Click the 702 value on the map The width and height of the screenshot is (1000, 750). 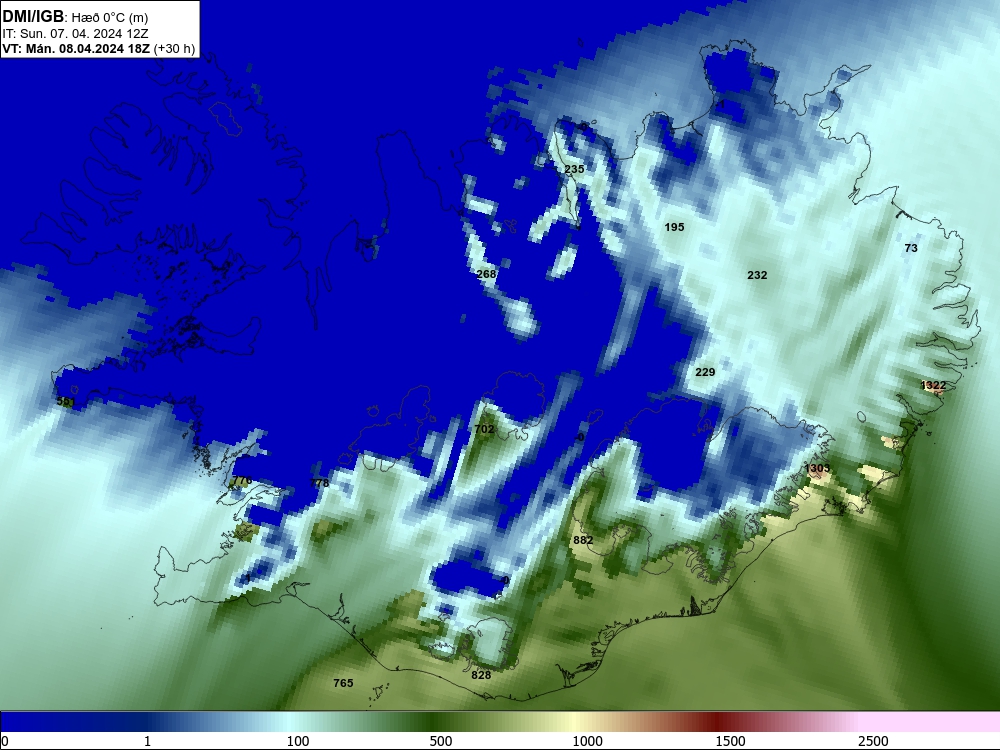click(x=484, y=429)
